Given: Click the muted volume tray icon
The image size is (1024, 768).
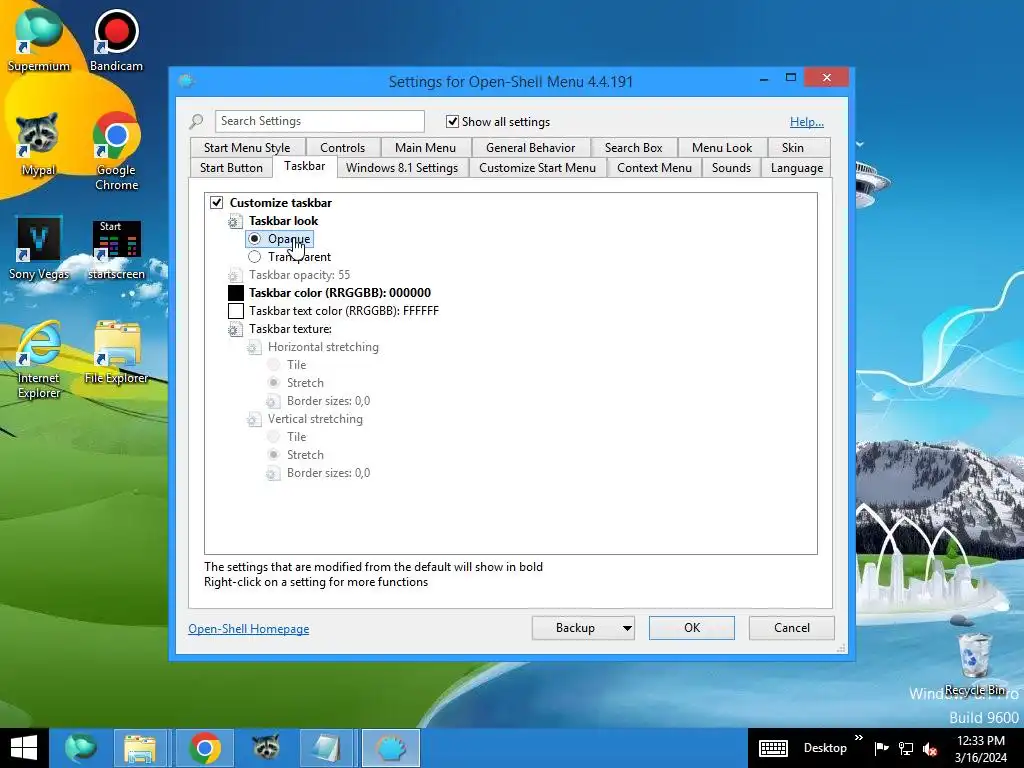Looking at the screenshot, I should 930,749.
